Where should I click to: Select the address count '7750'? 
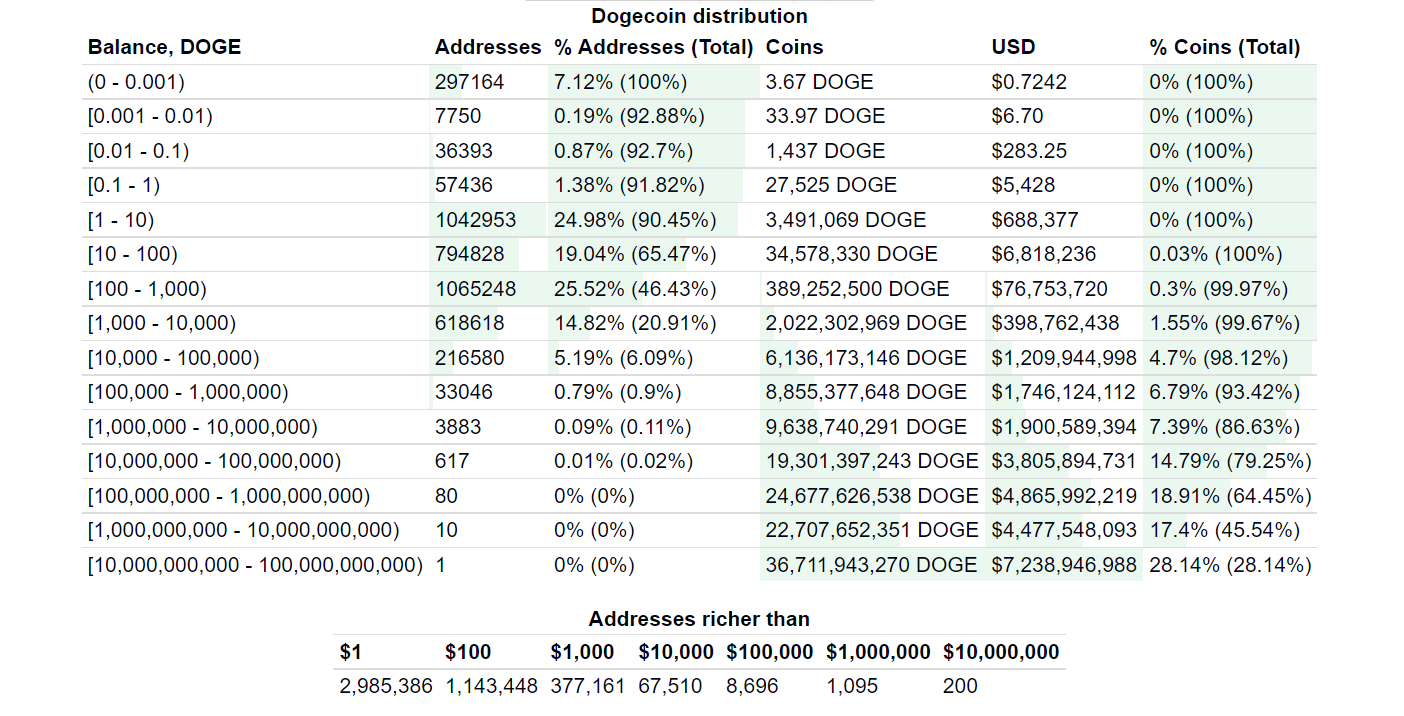click(459, 116)
